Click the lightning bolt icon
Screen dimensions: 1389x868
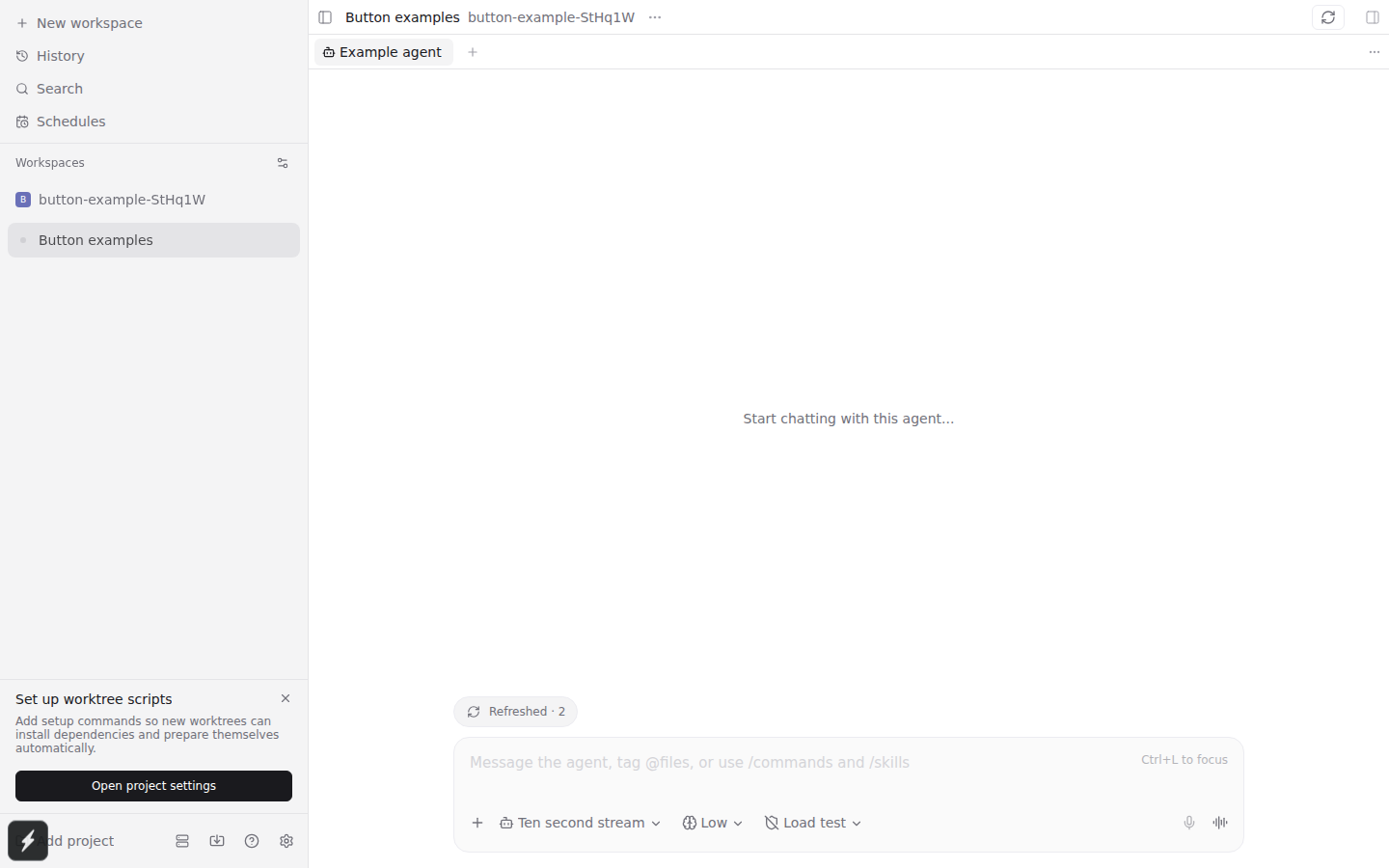click(x=28, y=840)
